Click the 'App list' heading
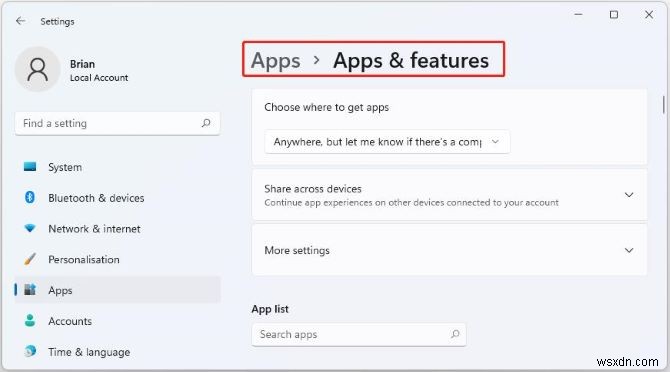Viewport: 670px width, 372px height. [x=270, y=309]
